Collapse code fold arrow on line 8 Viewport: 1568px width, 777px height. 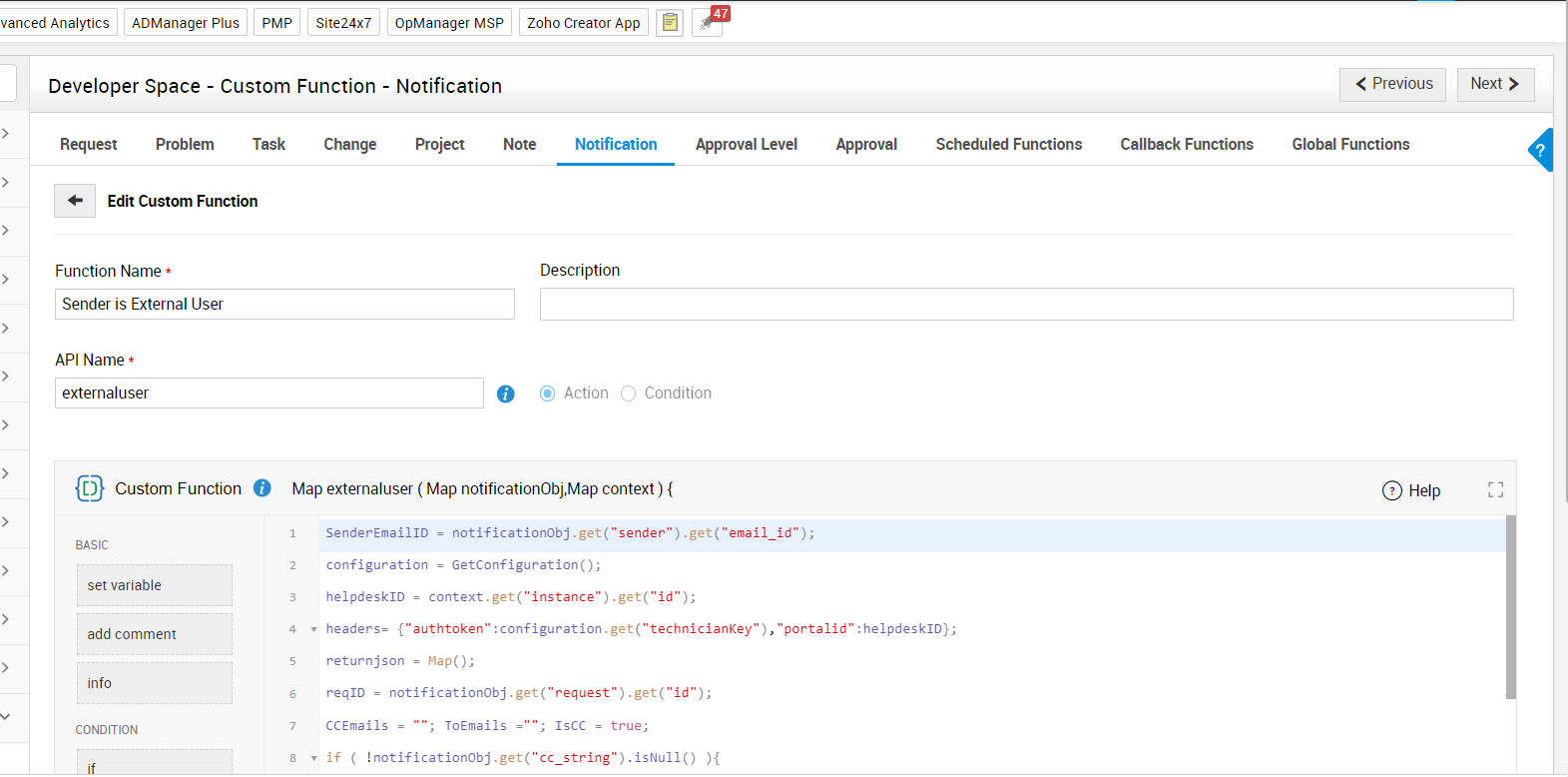tap(313, 759)
